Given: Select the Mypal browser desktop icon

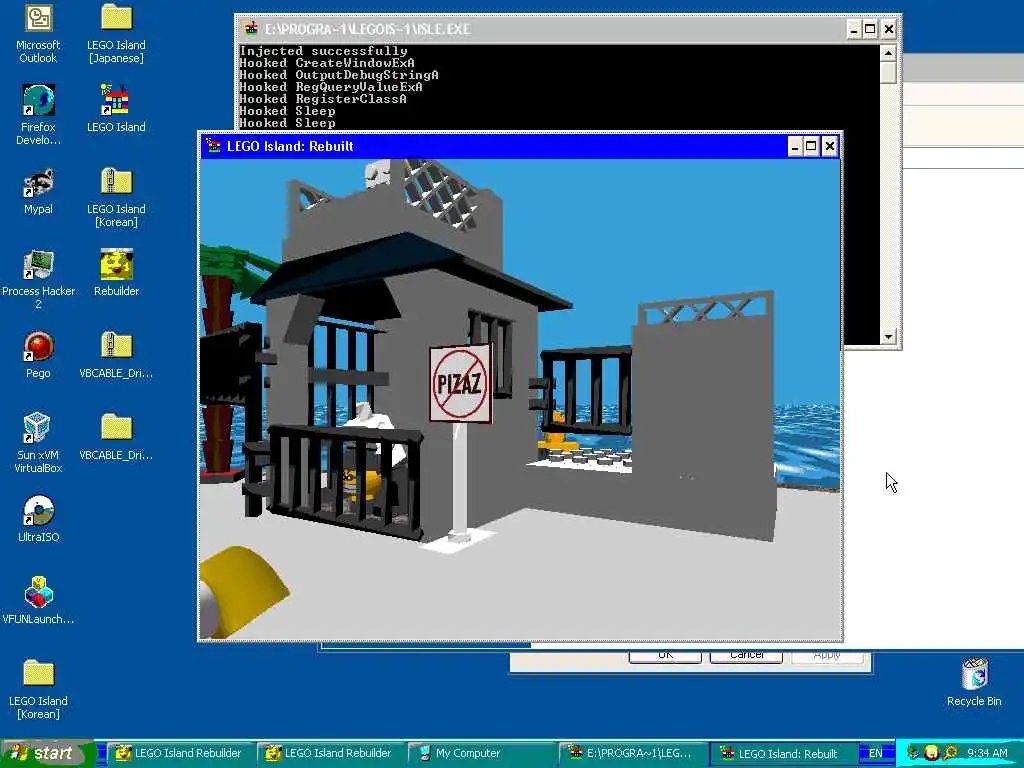Looking at the screenshot, I should [38, 191].
